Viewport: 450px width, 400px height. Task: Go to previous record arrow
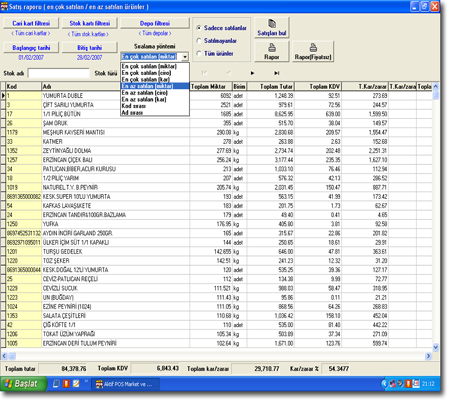(228, 73)
